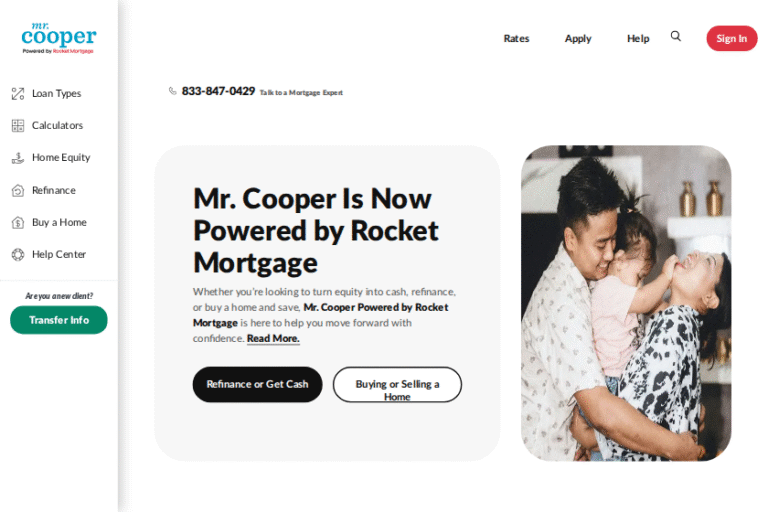Select the Home Equity hand icon
The image size is (768, 512).
pyautogui.click(x=18, y=158)
